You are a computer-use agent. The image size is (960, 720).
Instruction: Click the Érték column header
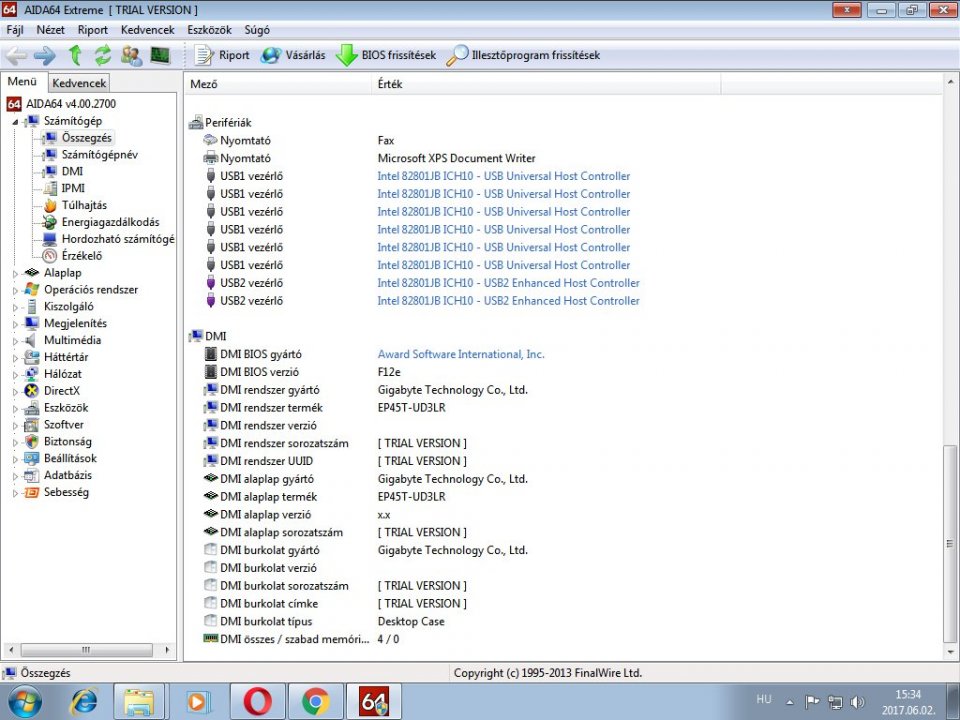click(x=546, y=84)
